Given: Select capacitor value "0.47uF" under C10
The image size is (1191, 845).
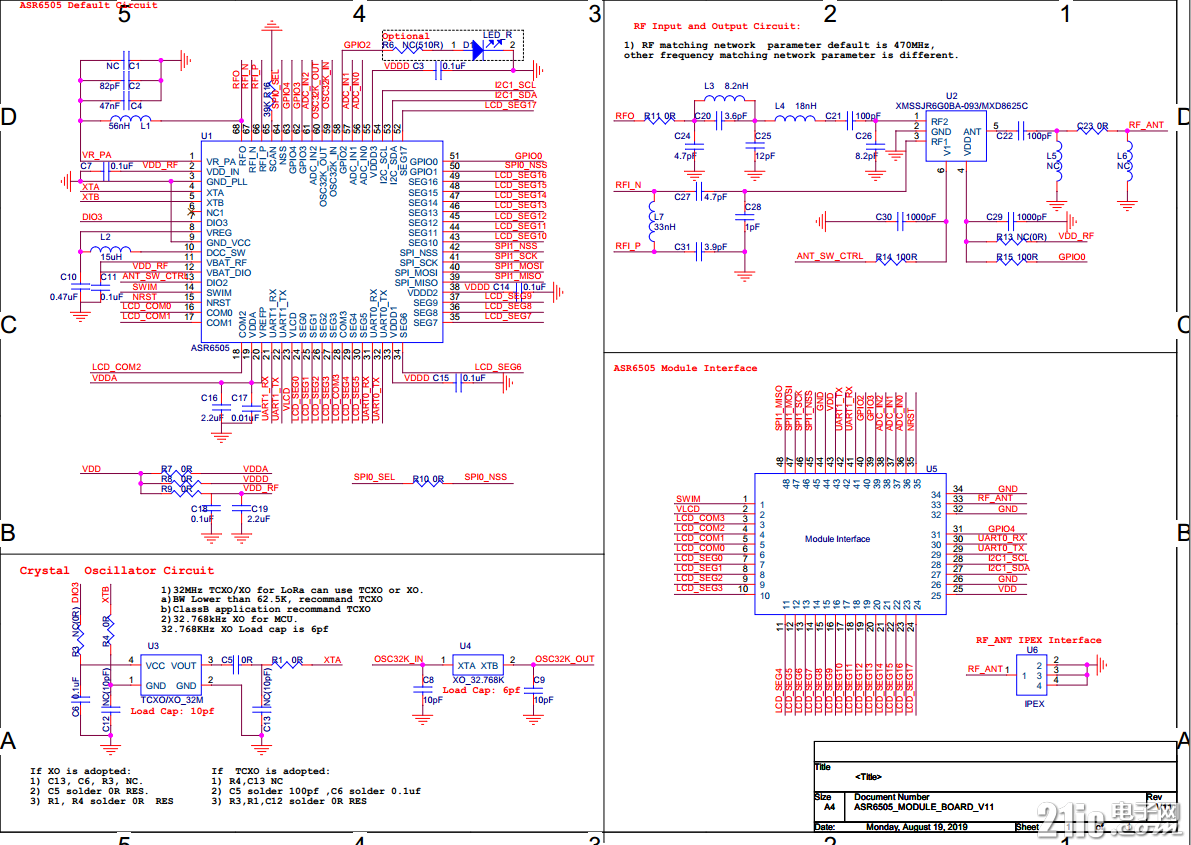Looking at the screenshot, I should coord(64,297).
